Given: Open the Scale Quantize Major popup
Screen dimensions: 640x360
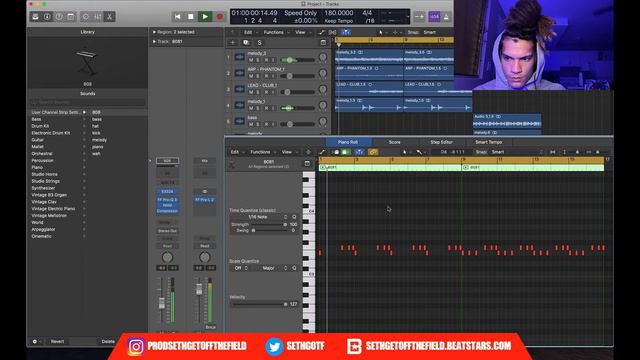Looking at the screenshot, I should [x=273, y=268].
